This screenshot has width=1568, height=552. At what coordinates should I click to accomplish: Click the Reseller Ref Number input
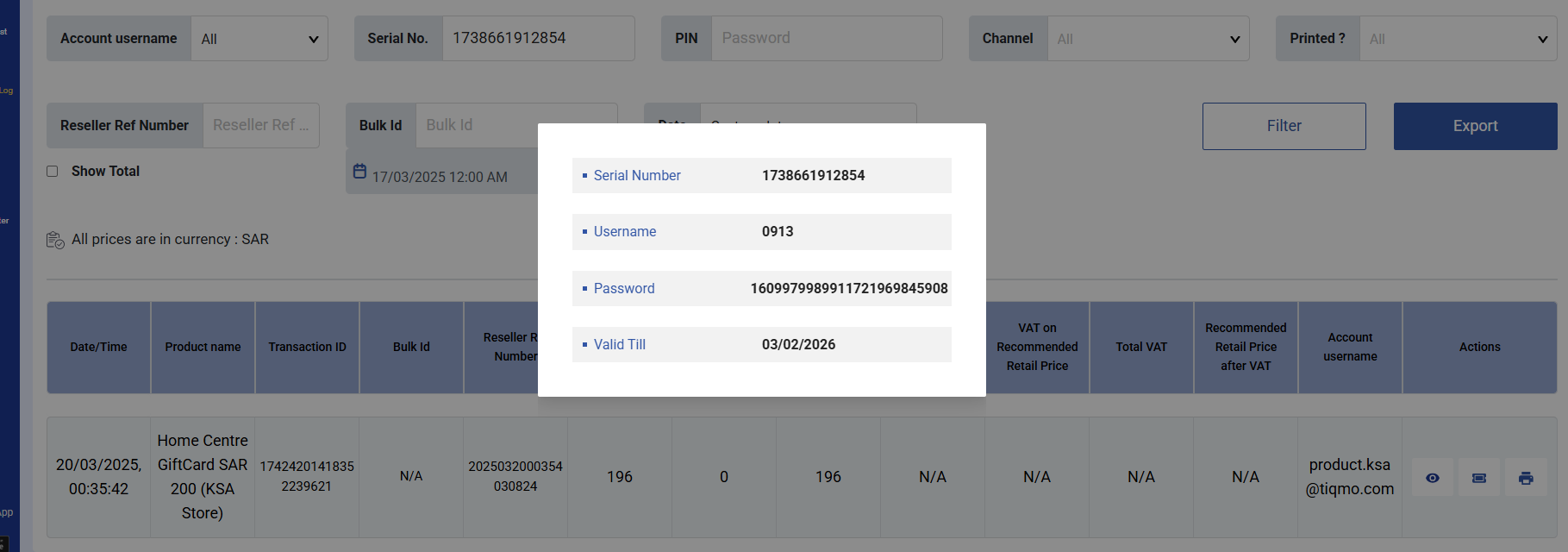coord(260,126)
